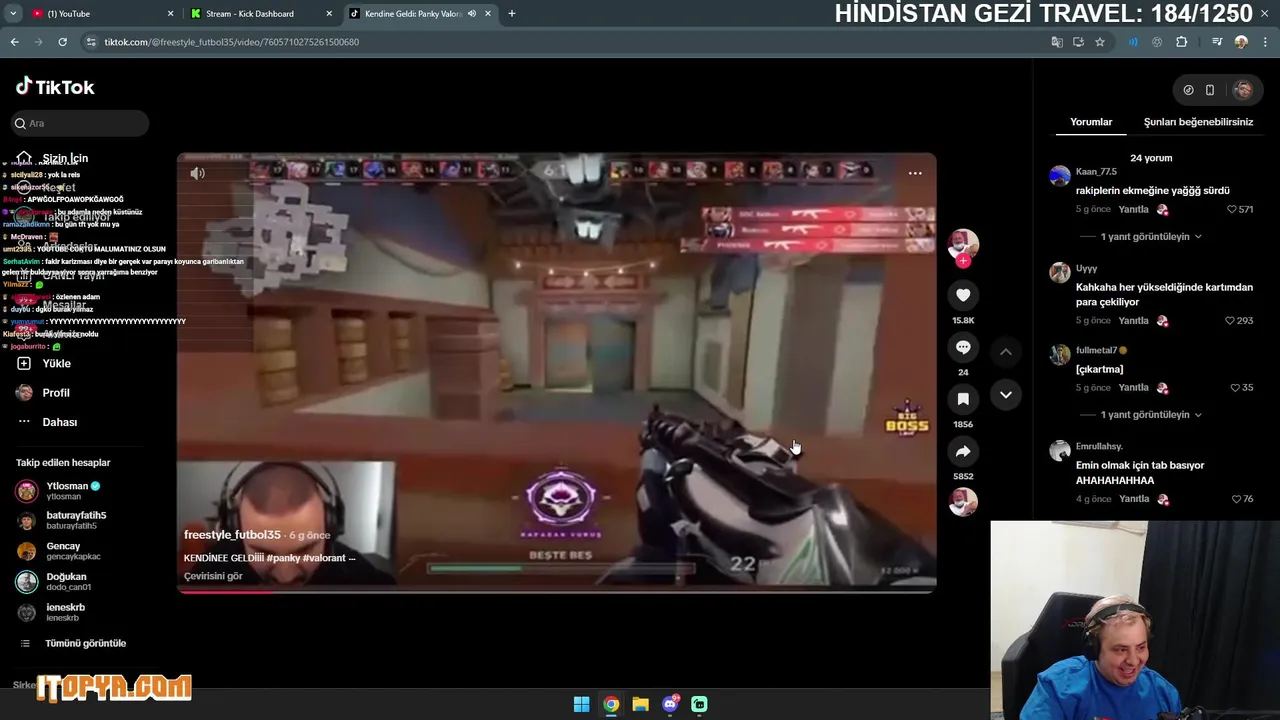Switch to the Yorumlar tab
The height and width of the screenshot is (720, 1280).
1091,122
